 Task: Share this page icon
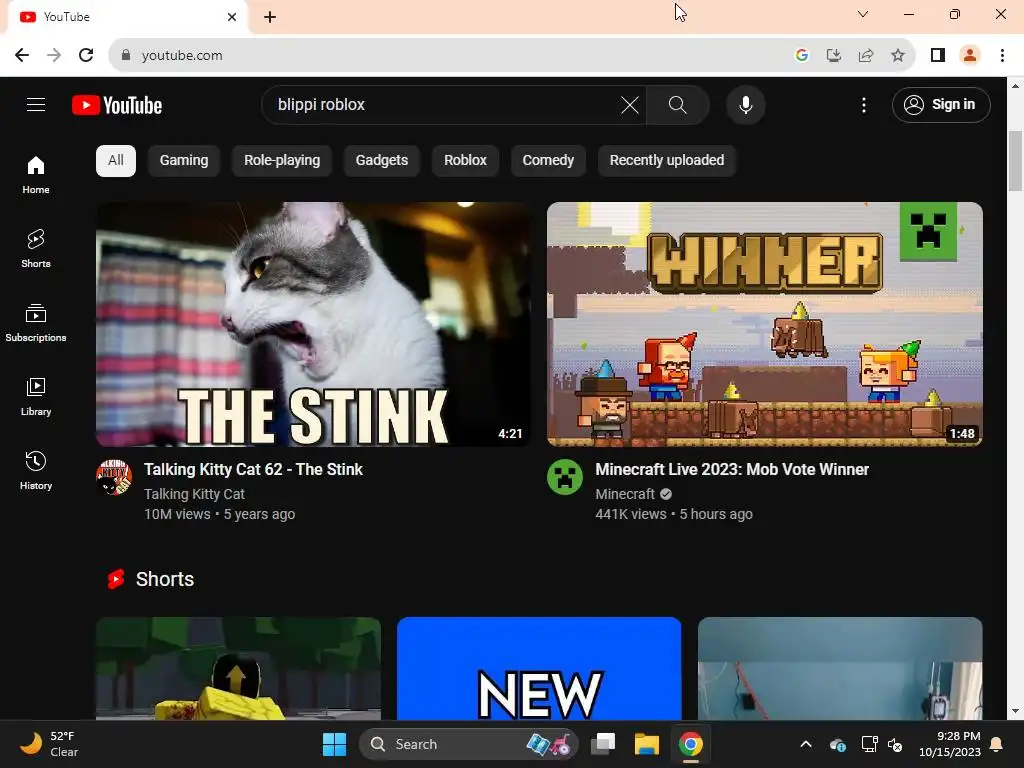pyautogui.click(x=866, y=56)
